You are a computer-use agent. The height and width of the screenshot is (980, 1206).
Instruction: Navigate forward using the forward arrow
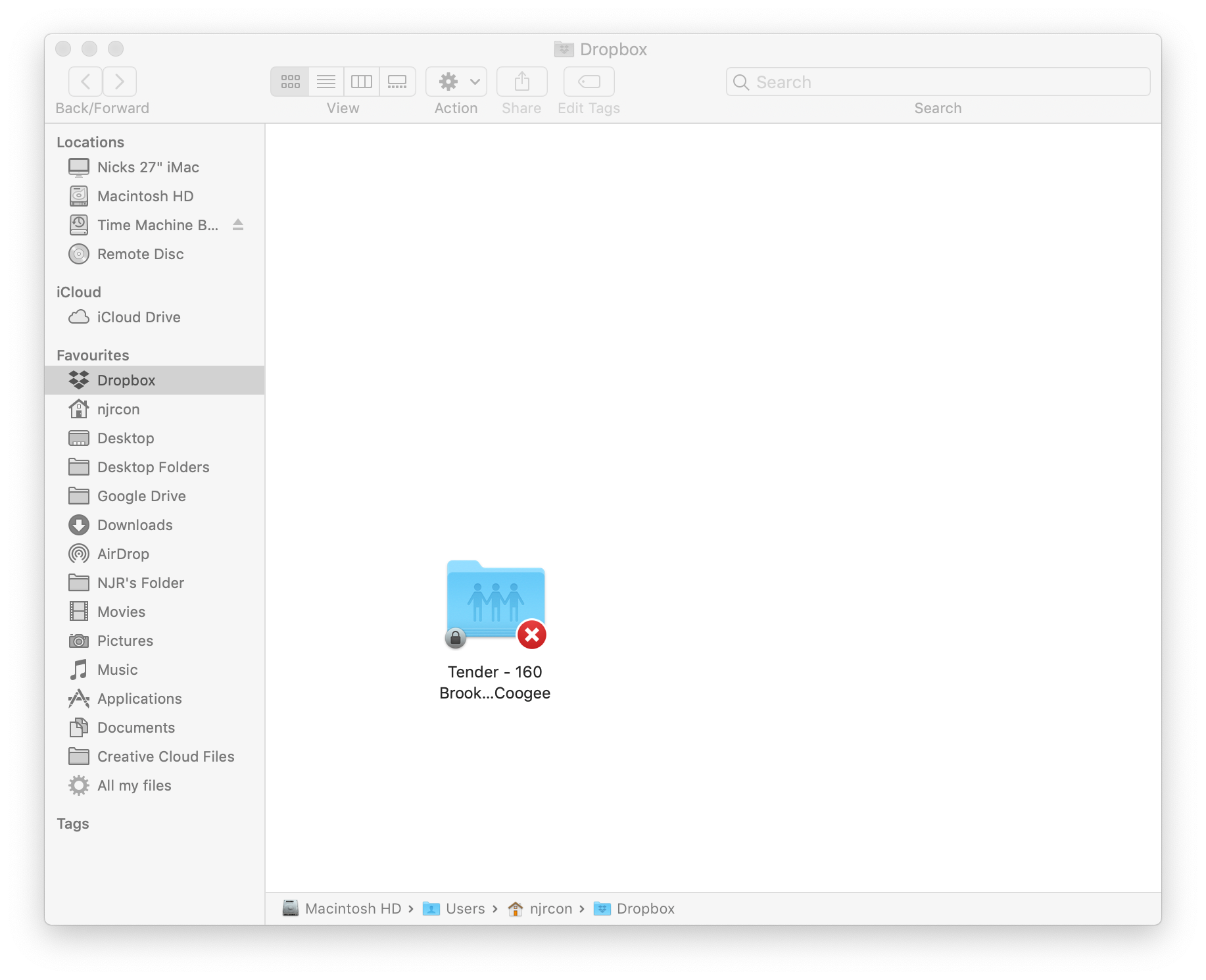(119, 82)
